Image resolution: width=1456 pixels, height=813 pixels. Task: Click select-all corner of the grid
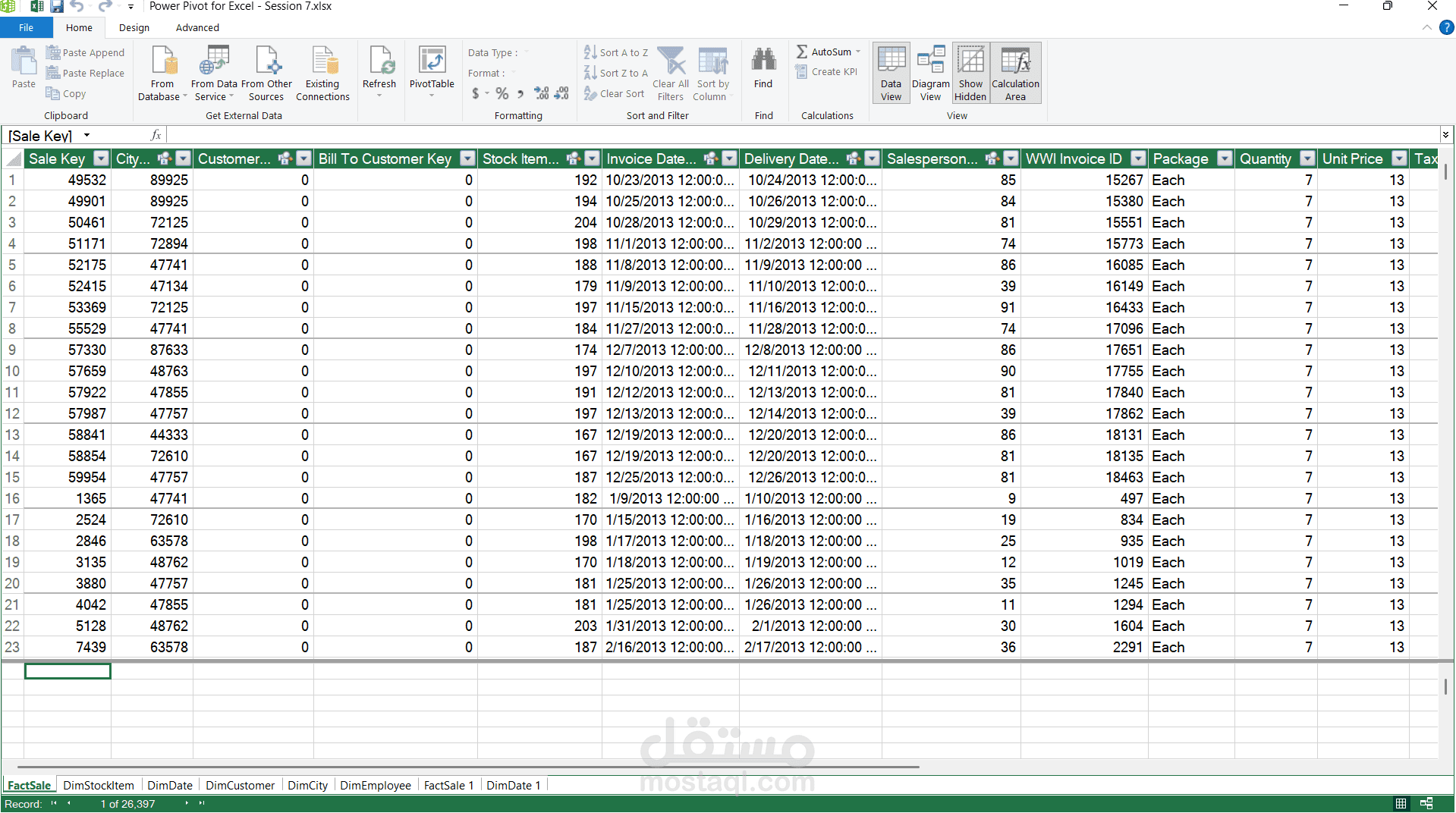click(x=13, y=159)
